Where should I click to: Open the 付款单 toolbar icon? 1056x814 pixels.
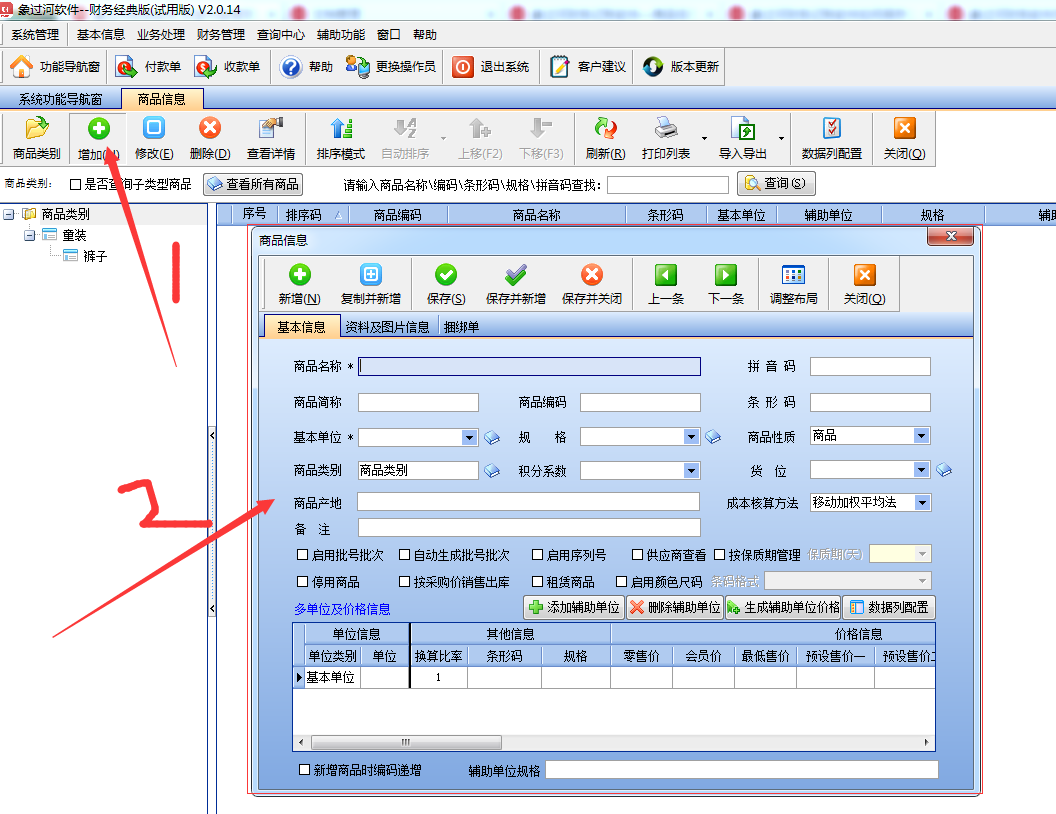click(127, 67)
